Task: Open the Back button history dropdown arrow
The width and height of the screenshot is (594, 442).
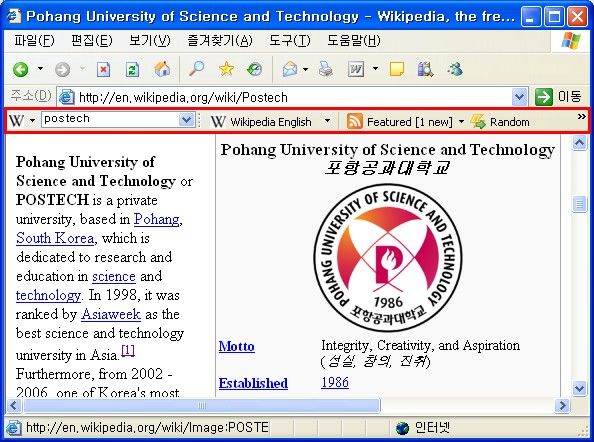Action: tap(40, 69)
